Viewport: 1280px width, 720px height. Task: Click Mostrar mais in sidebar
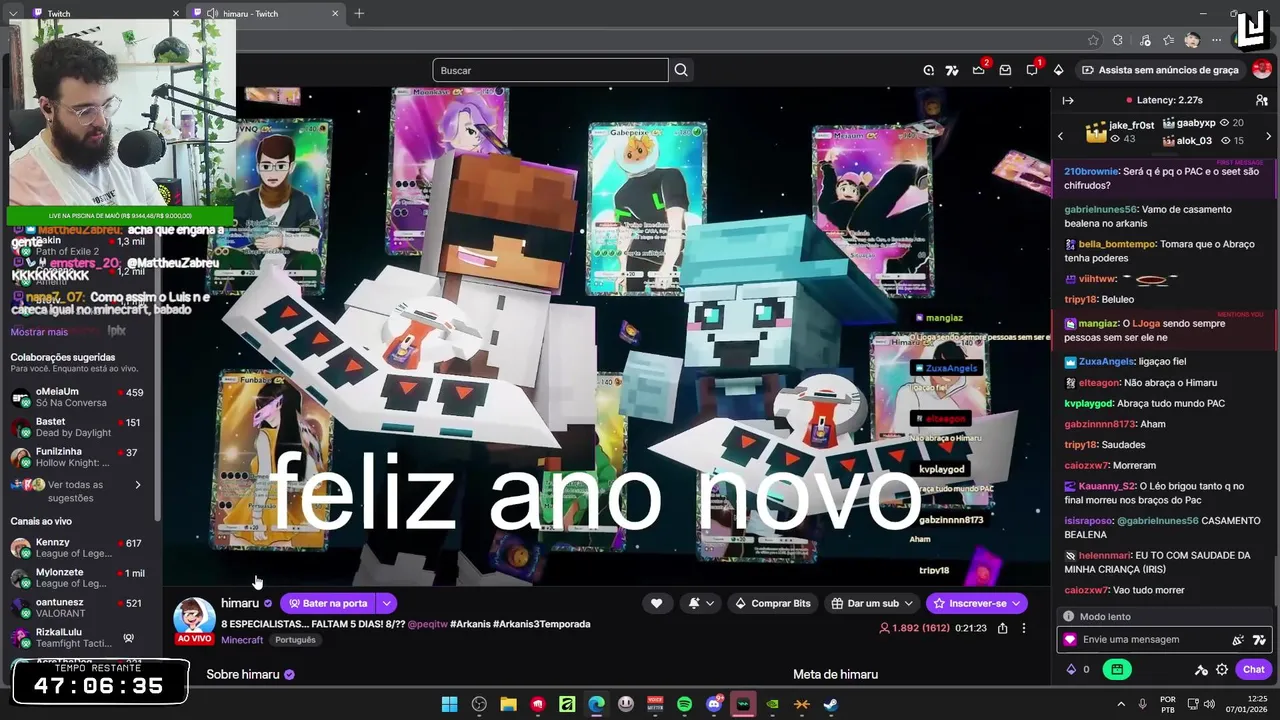coord(39,332)
